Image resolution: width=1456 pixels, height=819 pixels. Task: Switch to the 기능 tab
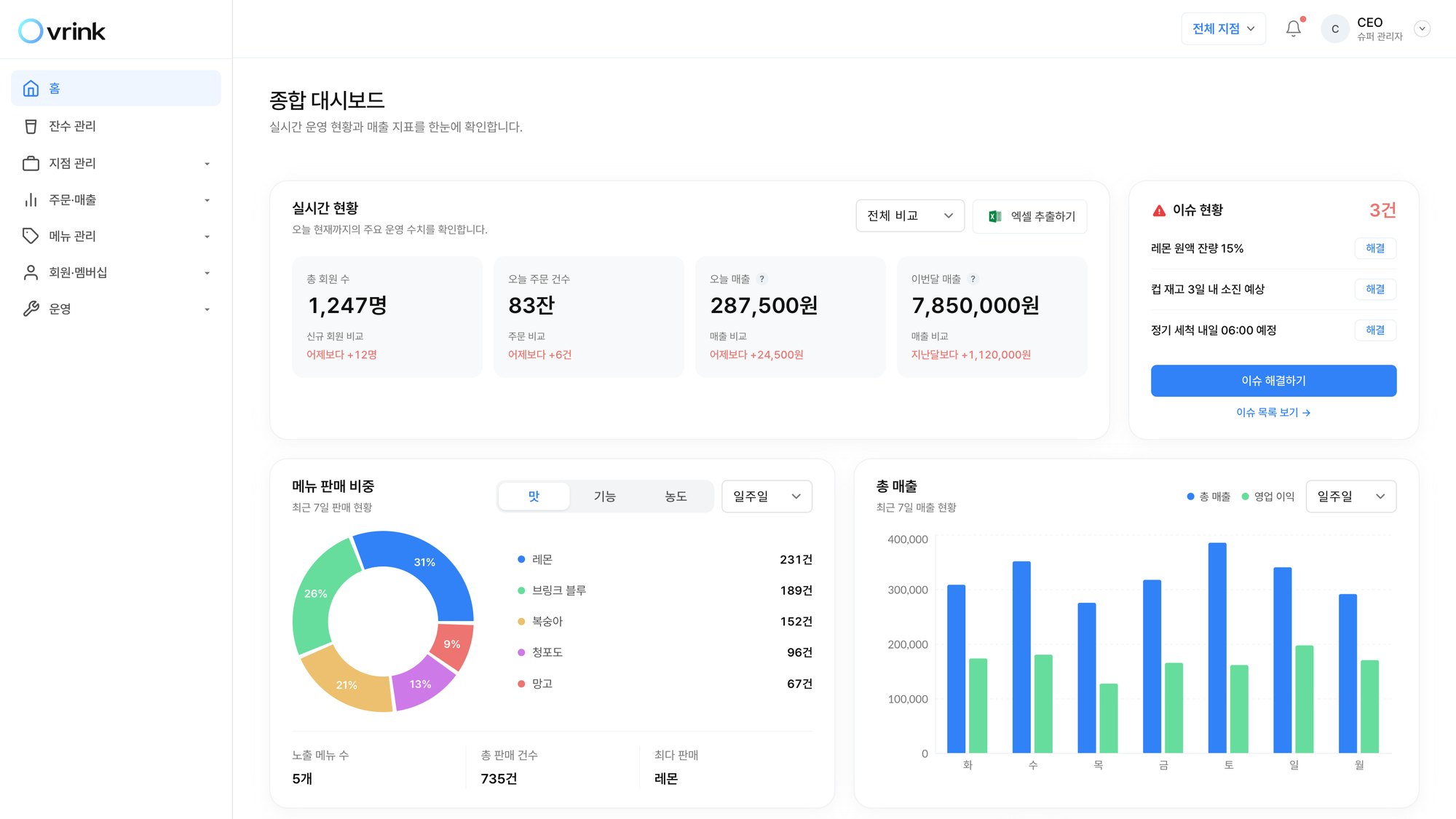click(604, 496)
